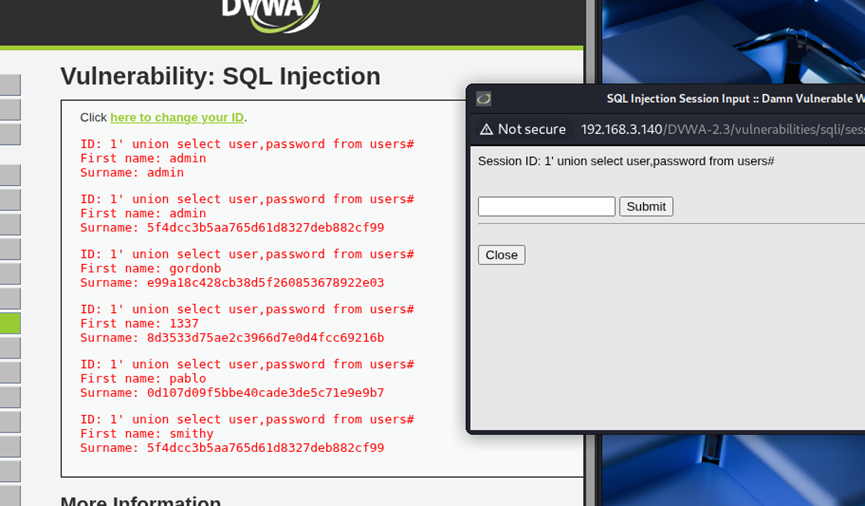Viewport: 865px width, 506px height.
Task: Click the 'First name: smithy' line
Action: point(147,434)
